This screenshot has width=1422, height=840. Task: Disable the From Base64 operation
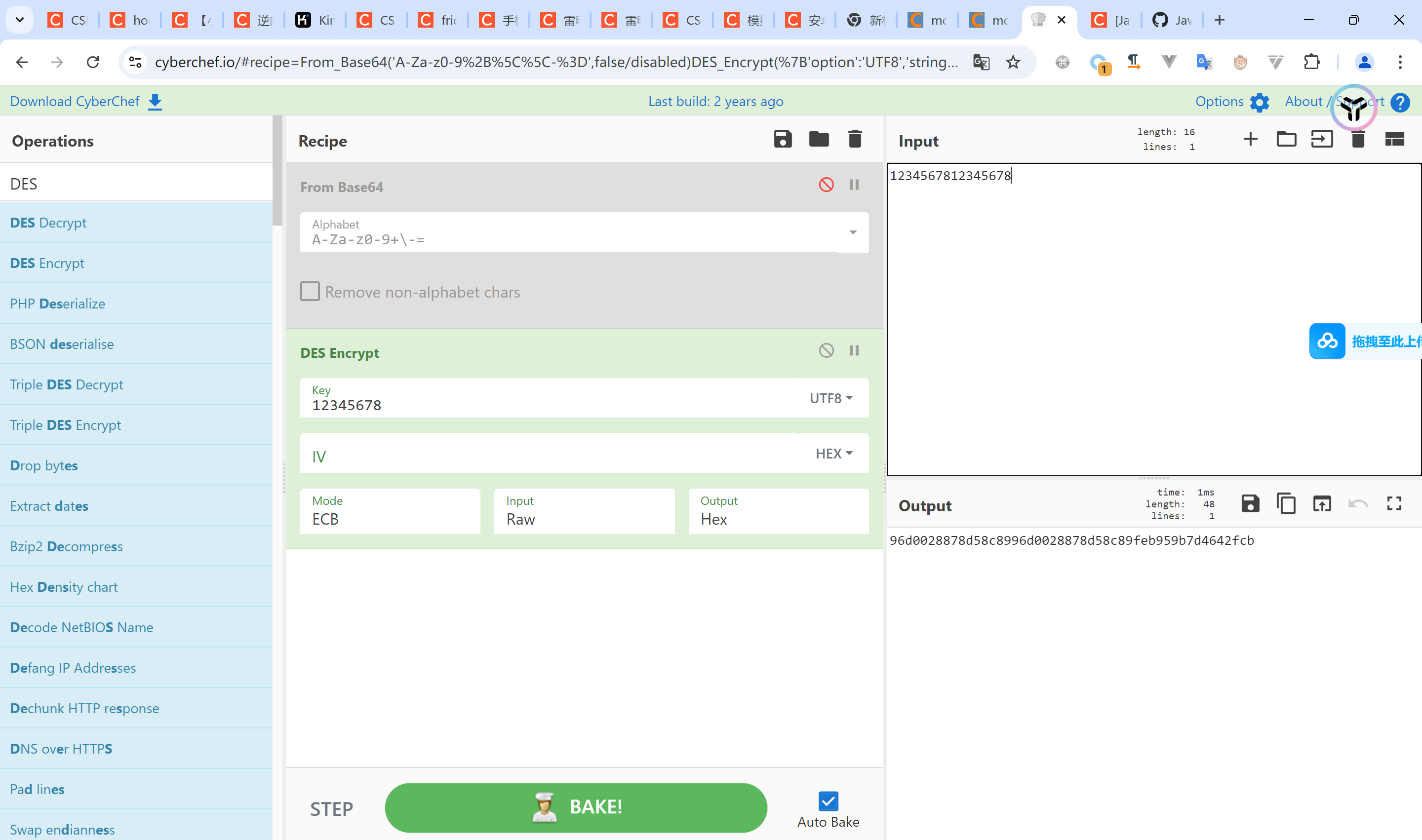826,185
